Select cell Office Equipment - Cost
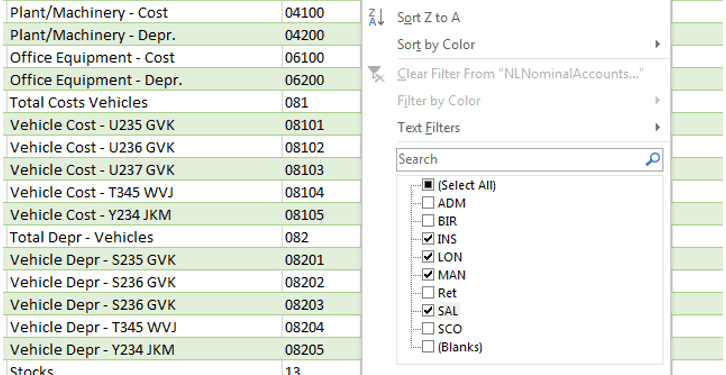Viewport: 726px width, 375px height. [x=143, y=57]
